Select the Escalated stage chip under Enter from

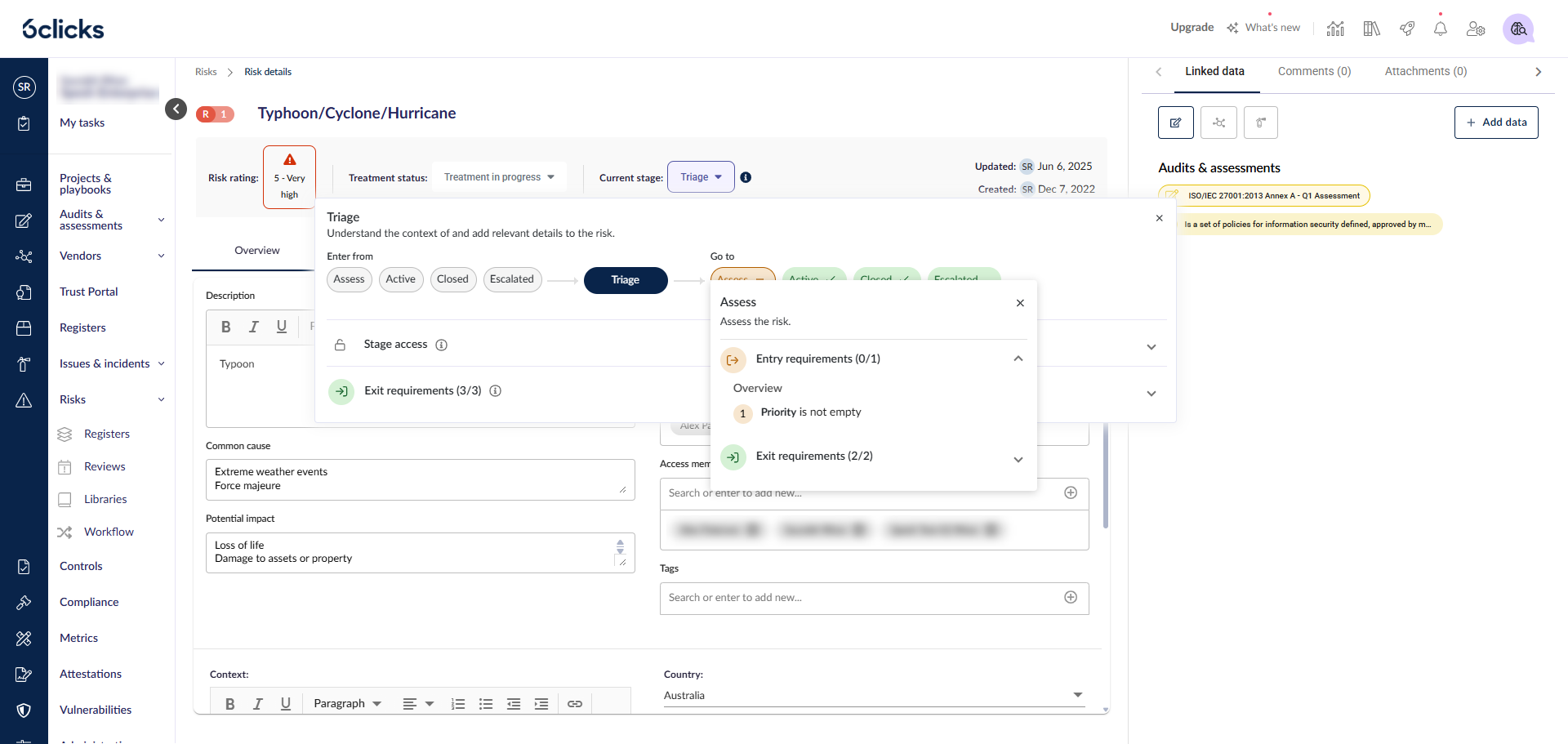pyautogui.click(x=511, y=279)
